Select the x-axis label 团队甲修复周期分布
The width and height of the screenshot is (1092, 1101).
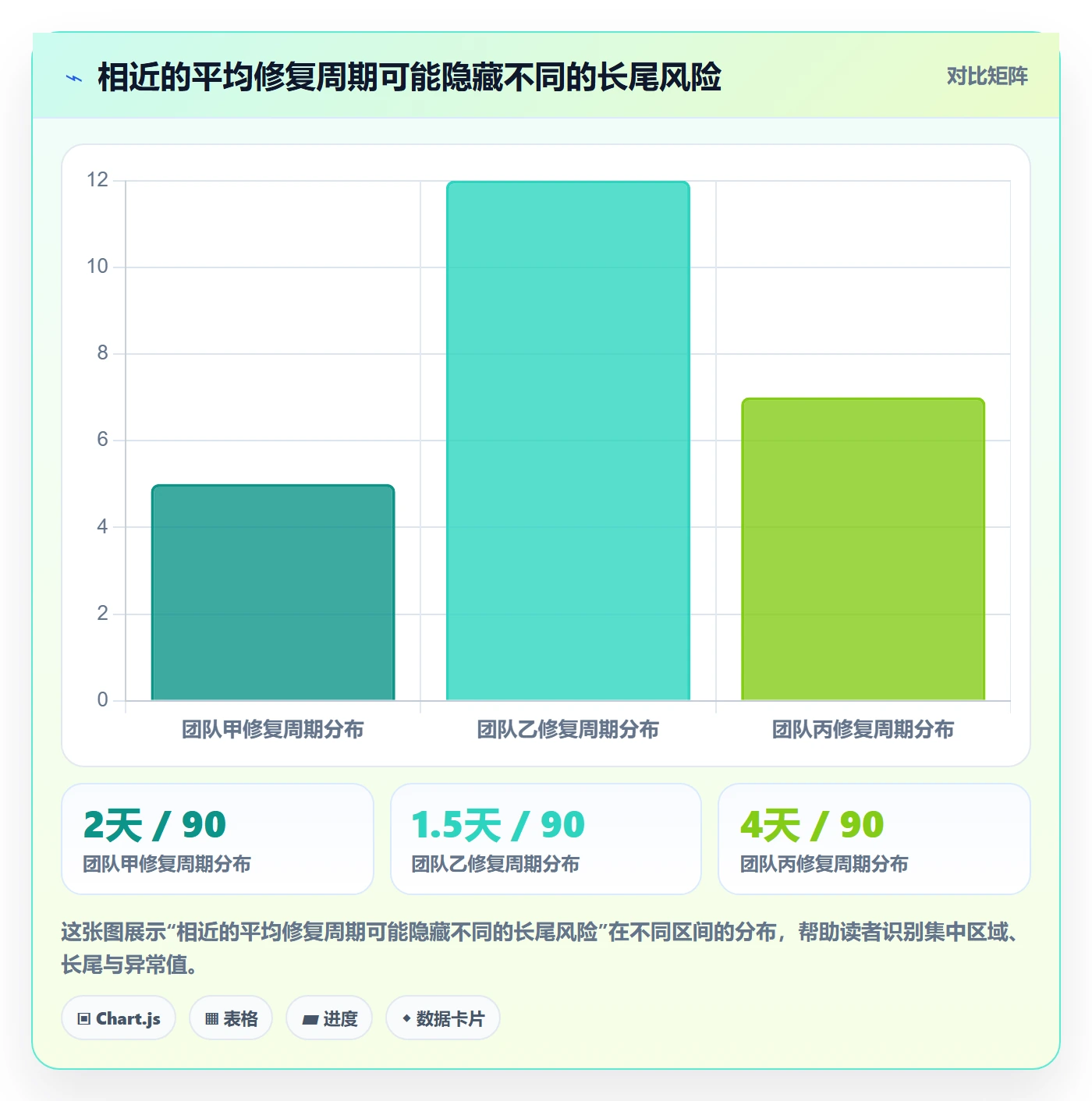pyautogui.click(x=273, y=729)
